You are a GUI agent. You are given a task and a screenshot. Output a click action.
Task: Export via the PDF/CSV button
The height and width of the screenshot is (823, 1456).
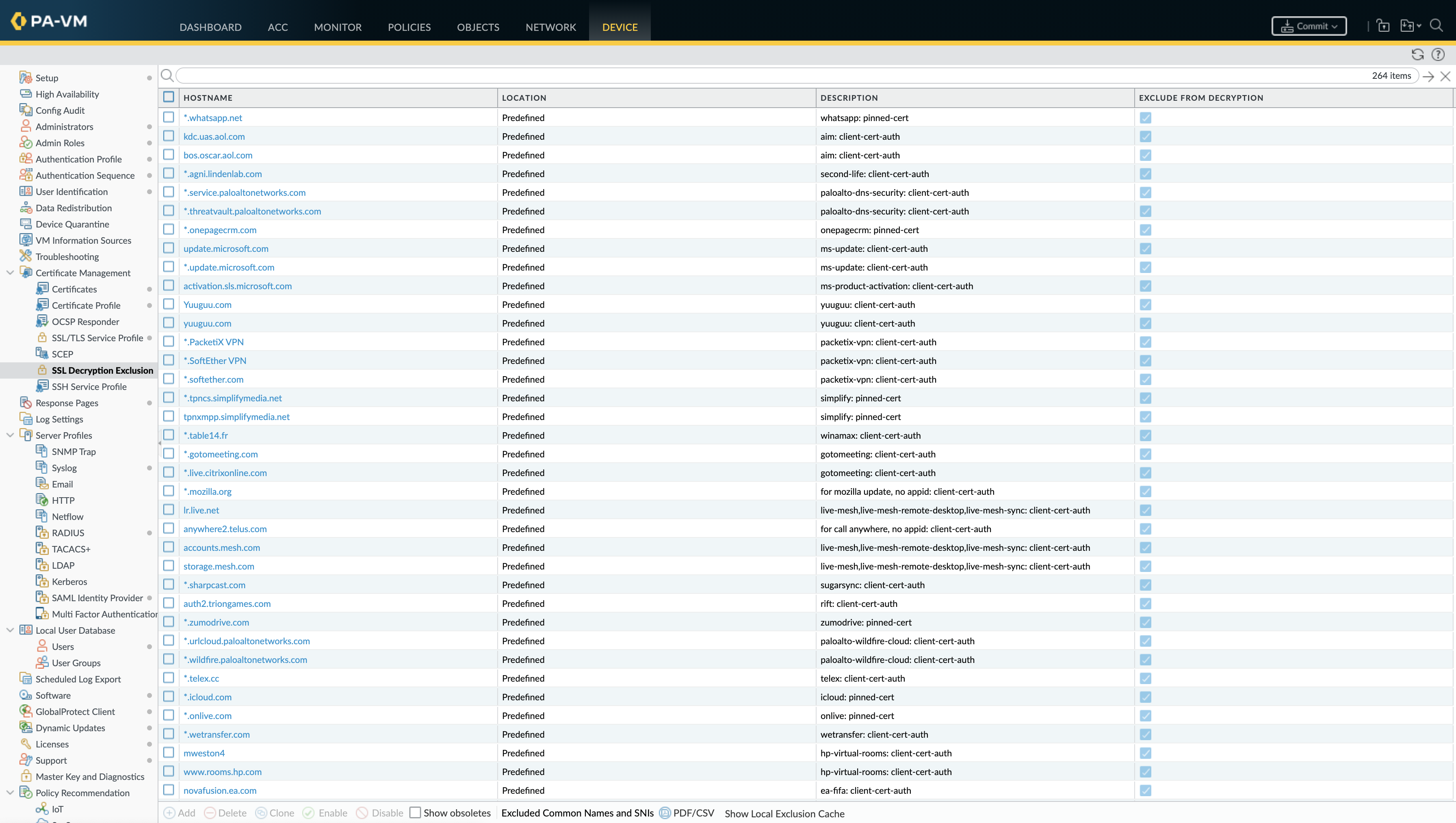pyautogui.click(x=687, y=813)
